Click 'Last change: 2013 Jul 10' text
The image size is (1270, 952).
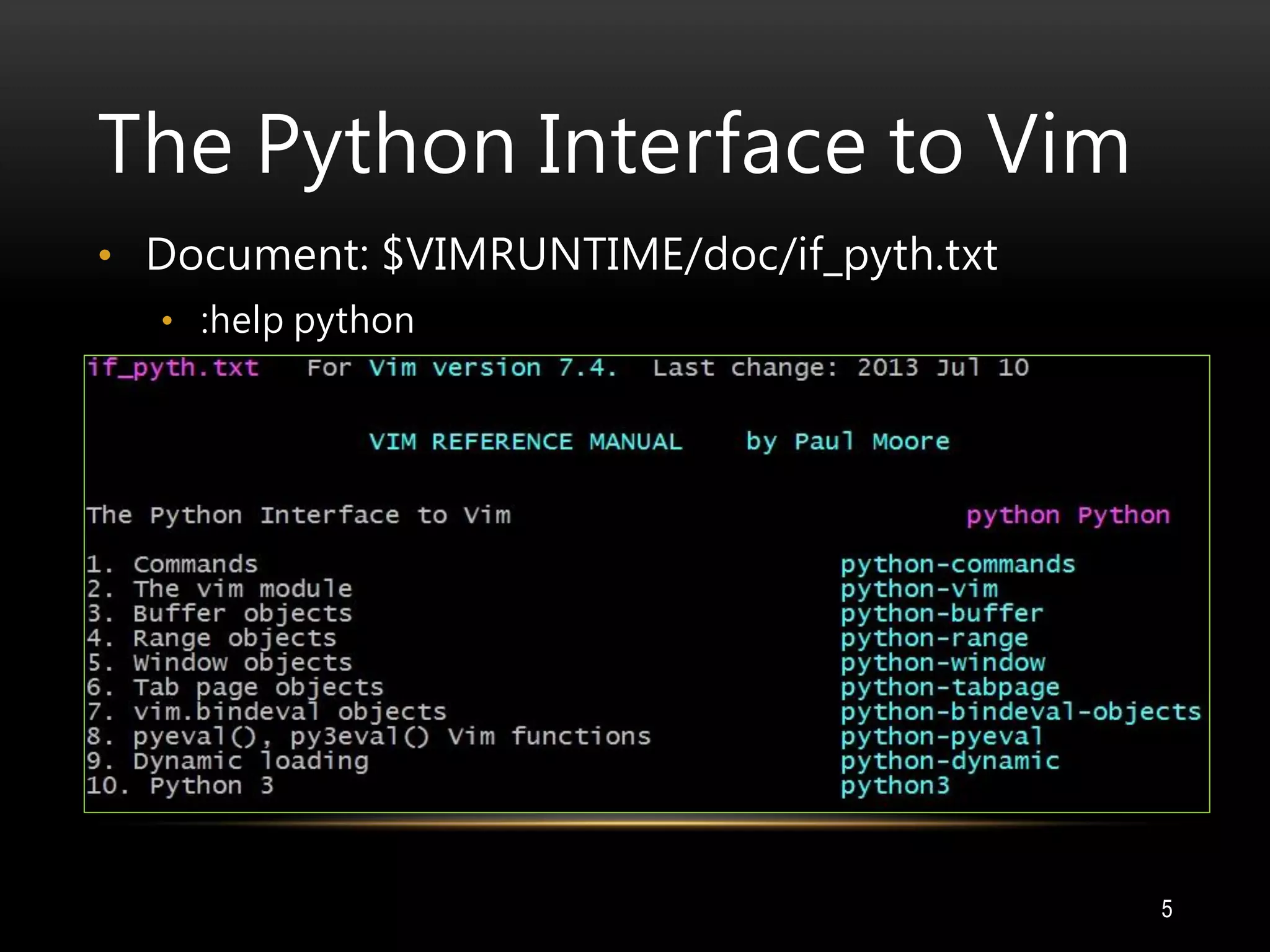(x=841, y=369)
